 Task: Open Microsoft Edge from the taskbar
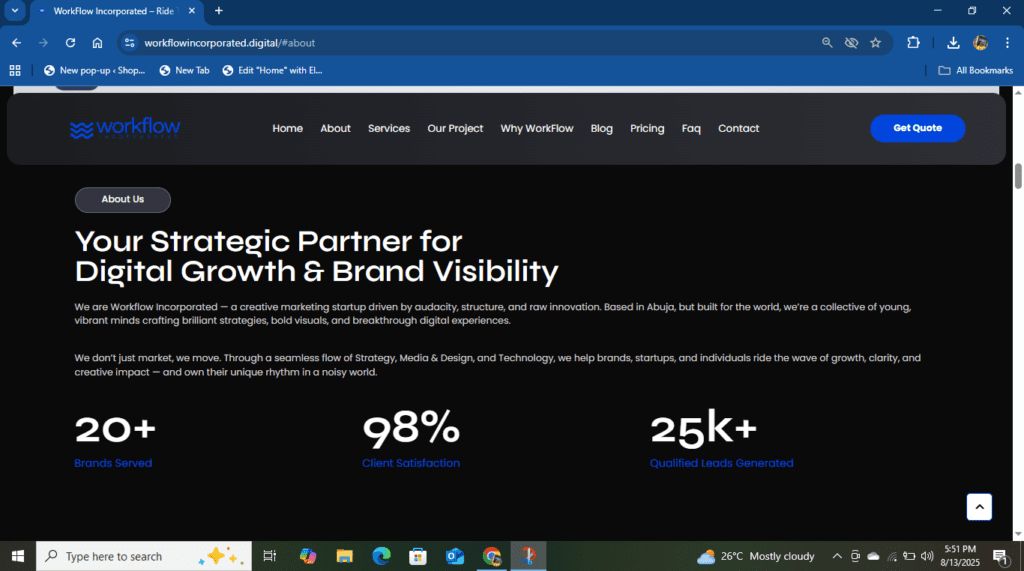click(x=381, y=556)
